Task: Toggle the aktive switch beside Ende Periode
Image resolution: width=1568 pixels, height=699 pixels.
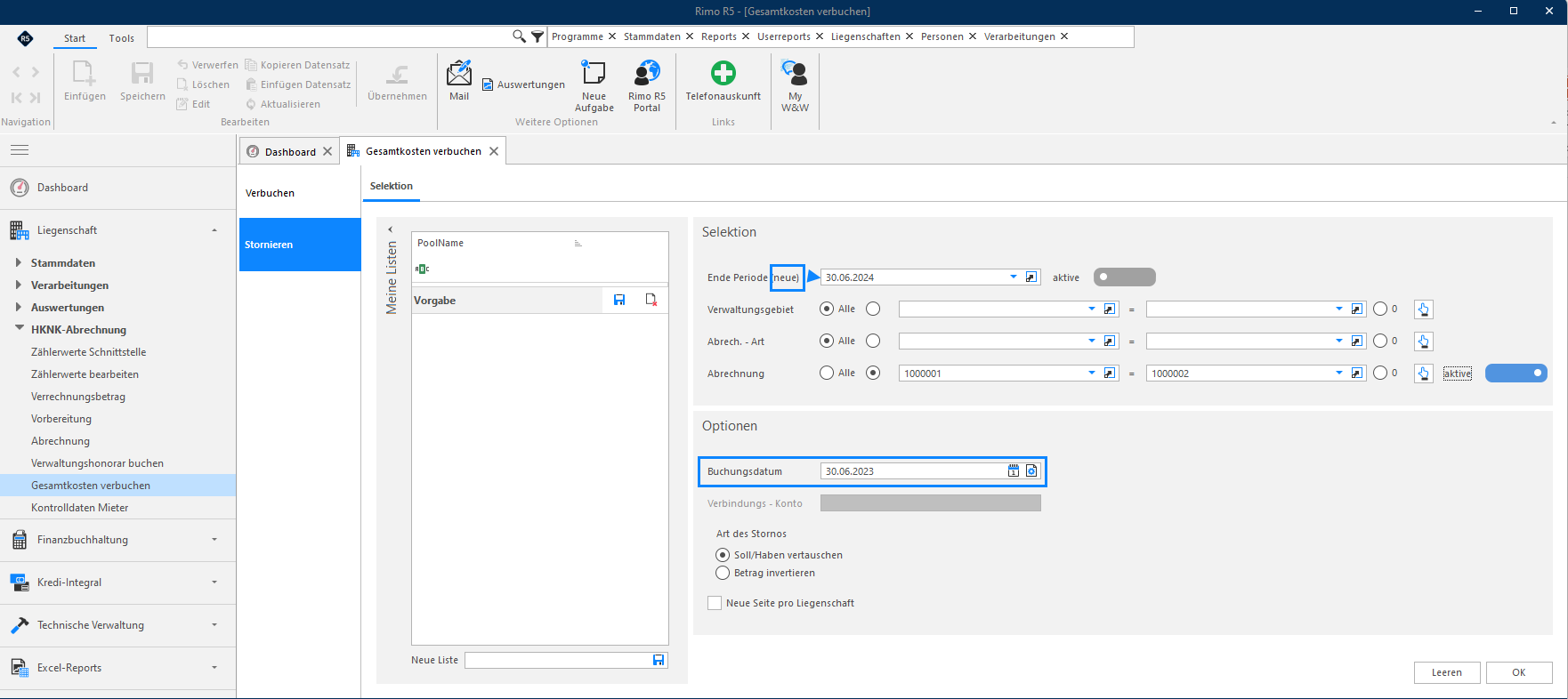Action: [1125, 277]
